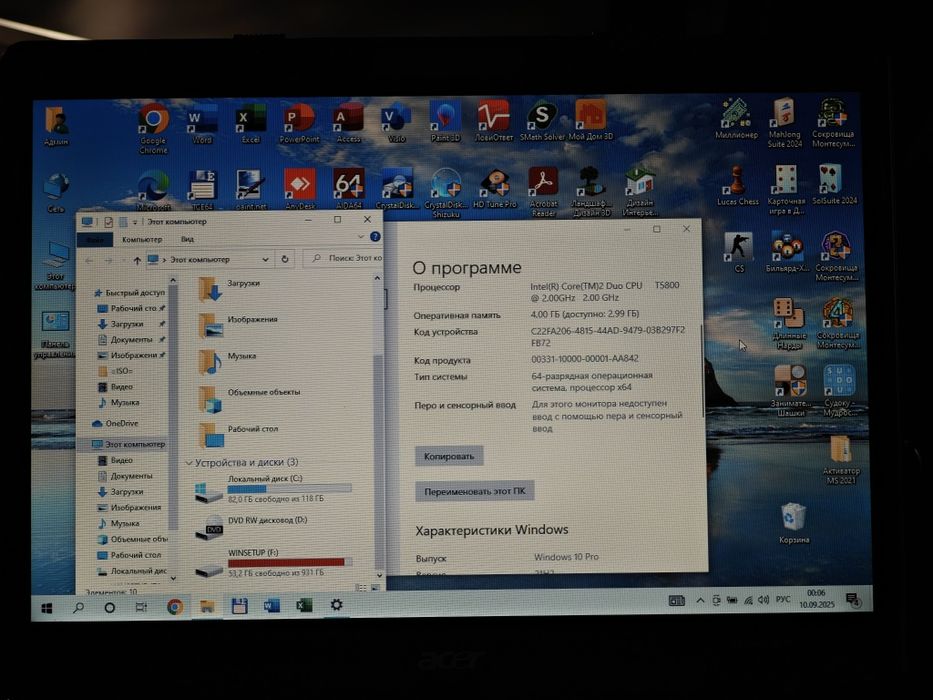The width and height of the screenshot is (933, 700).
Task: Select the WINSETUP (F:) drive
Action: click(274, 563)
